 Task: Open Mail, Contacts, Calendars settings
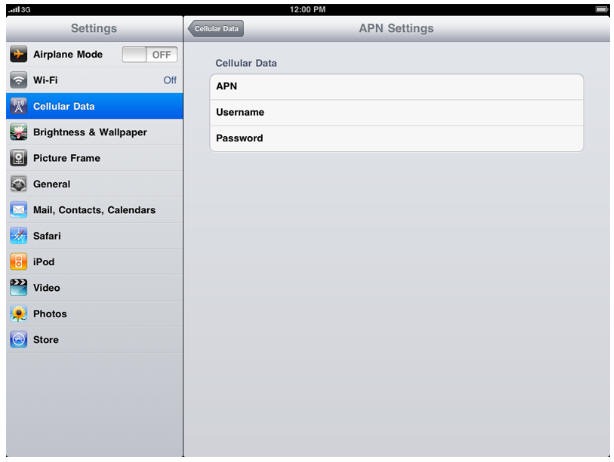click(x=94, y=210)
